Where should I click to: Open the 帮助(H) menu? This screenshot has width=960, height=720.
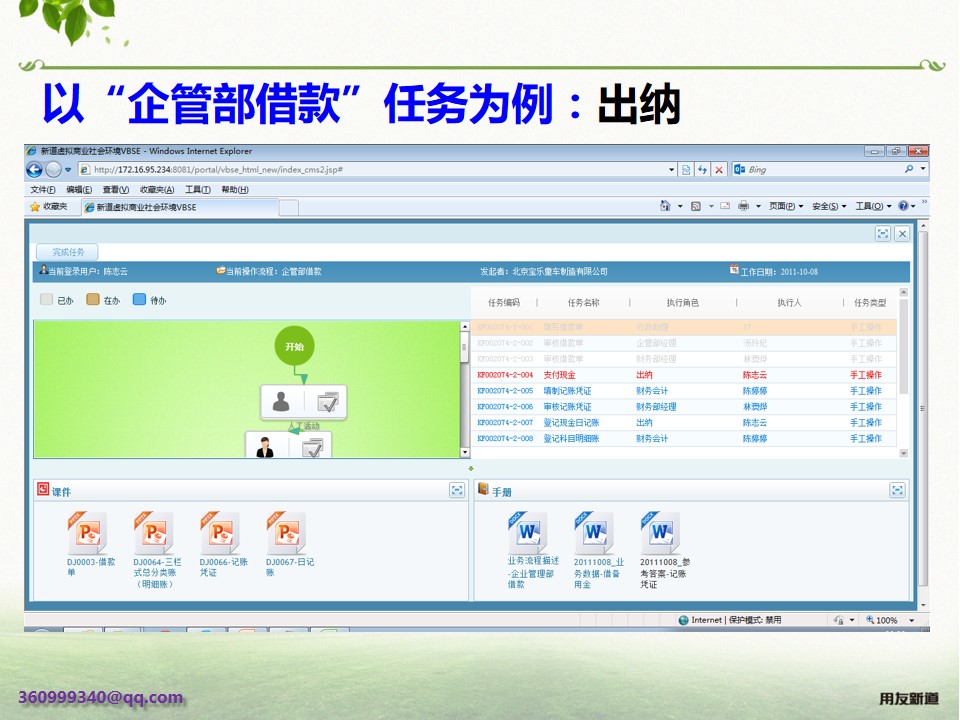[235, 189]
